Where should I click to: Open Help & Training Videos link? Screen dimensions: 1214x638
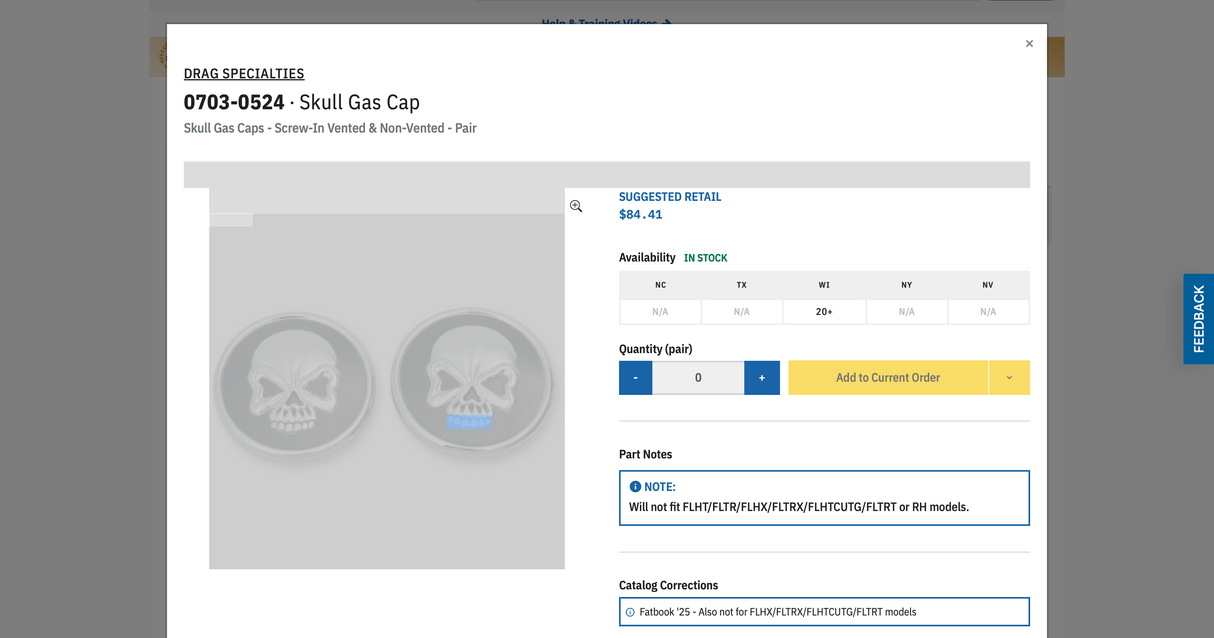point(606,22)
